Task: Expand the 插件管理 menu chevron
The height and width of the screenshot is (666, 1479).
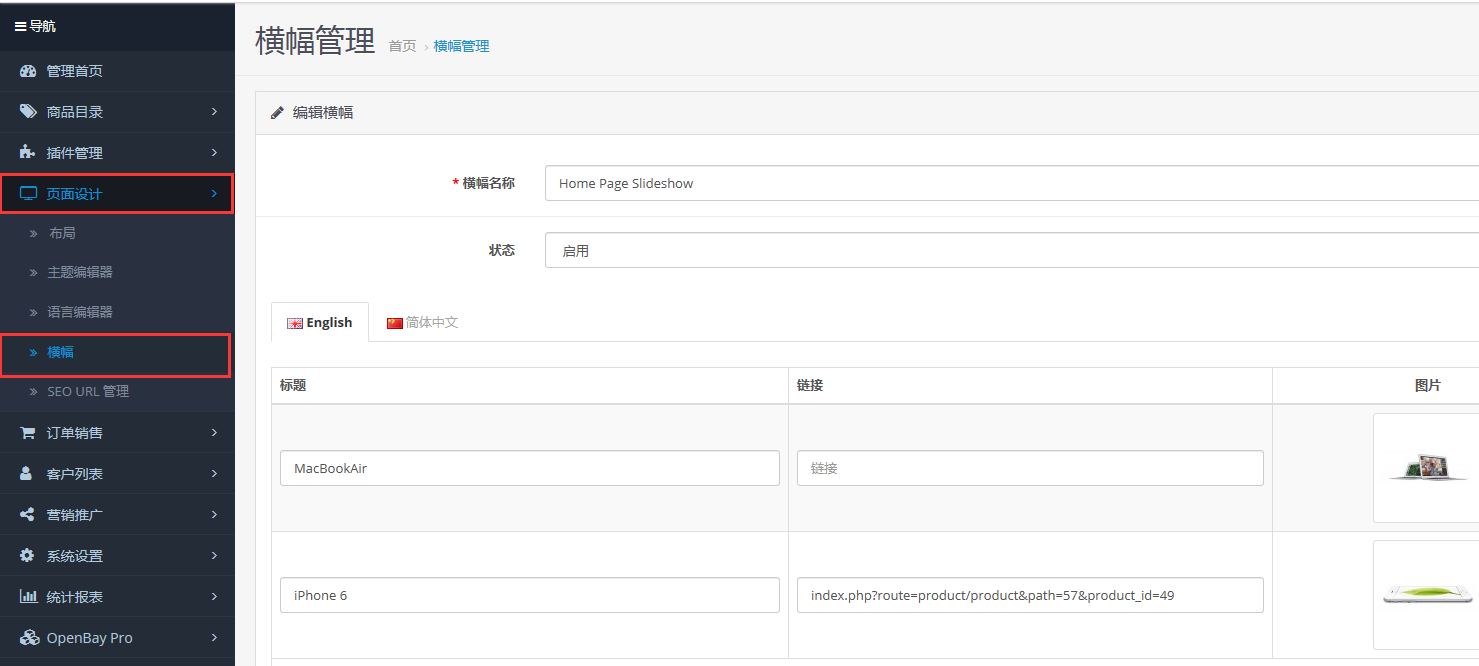Action: point(214,153)
